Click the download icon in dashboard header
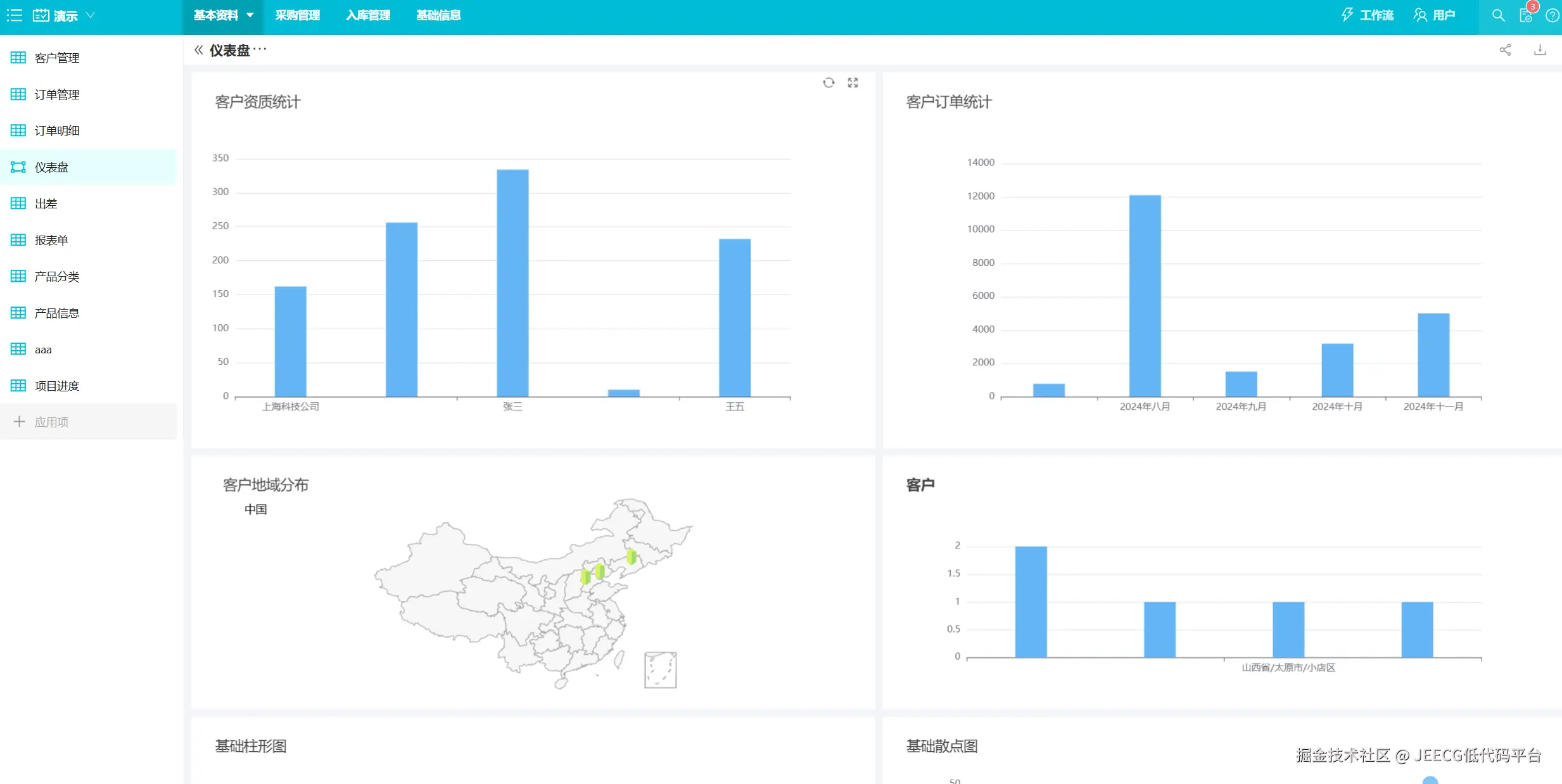The width and height of the screenshot is (1562, 784). (x=1540, y=50)
